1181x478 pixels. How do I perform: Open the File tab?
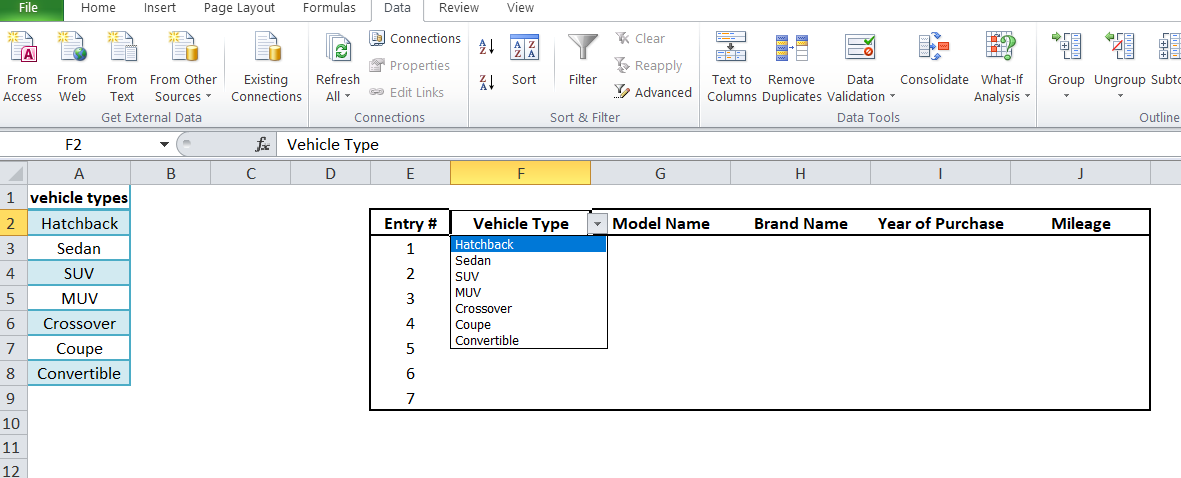tap(29, 8)
